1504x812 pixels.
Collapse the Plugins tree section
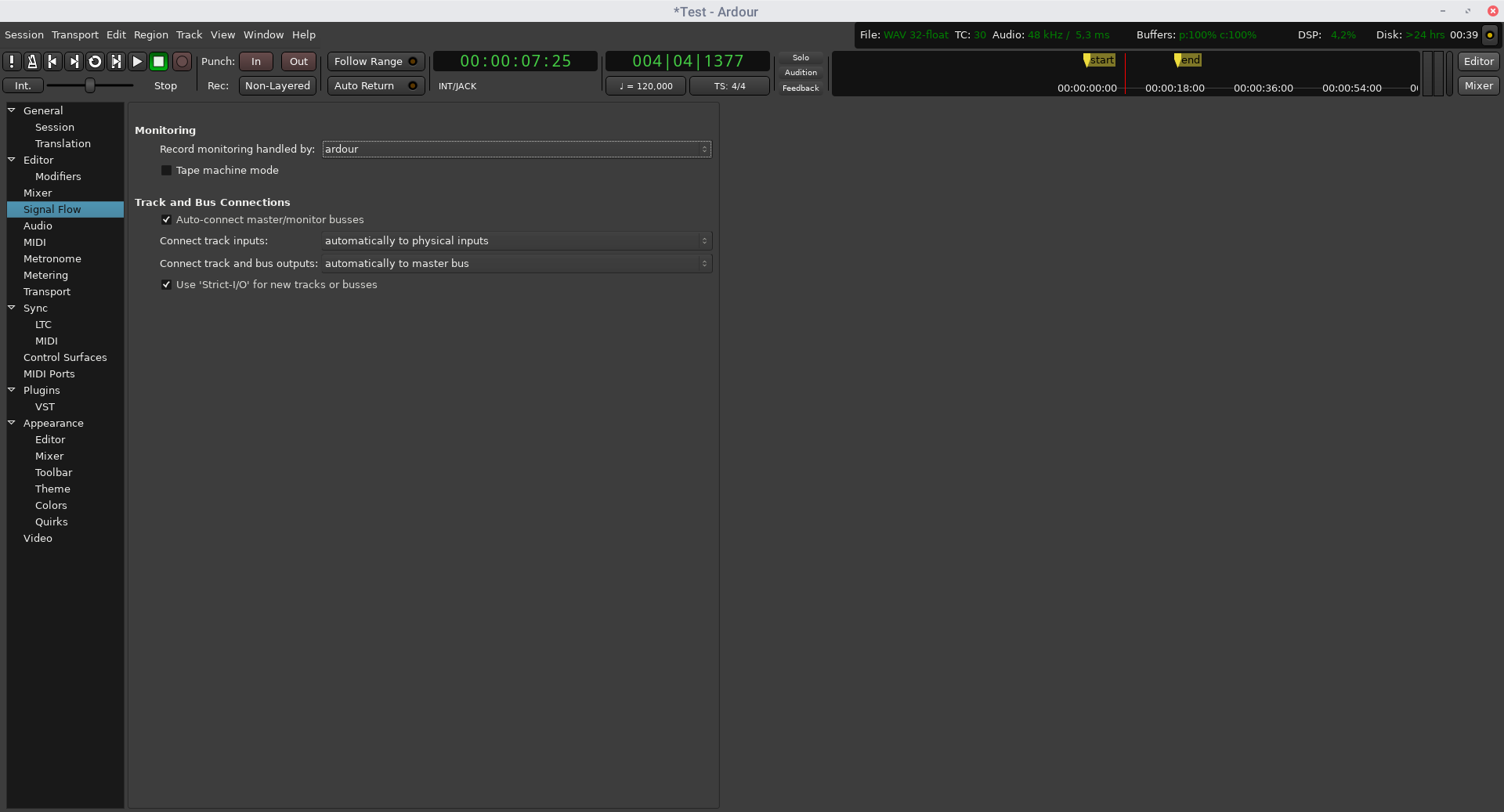click(x=12, y=390)
